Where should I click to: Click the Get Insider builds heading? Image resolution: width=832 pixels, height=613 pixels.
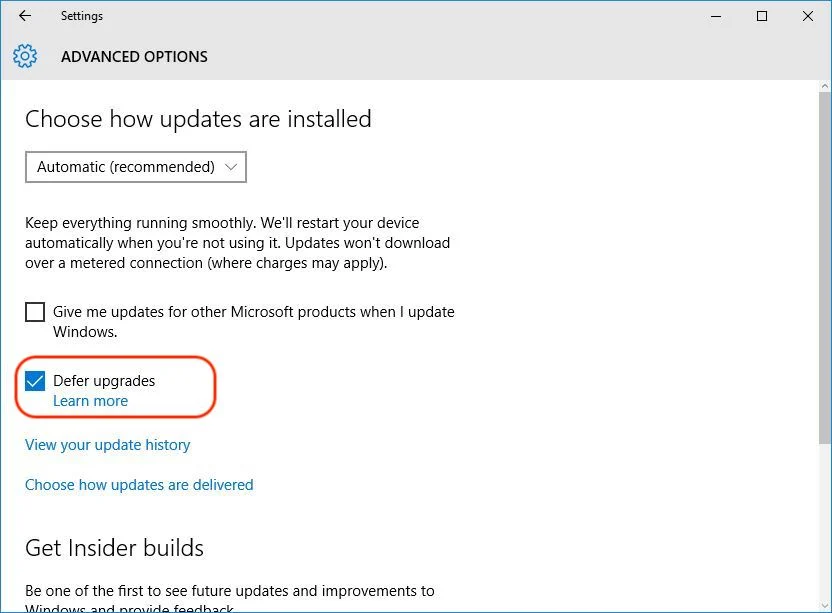pyautogui.click(x=115, y=548)
